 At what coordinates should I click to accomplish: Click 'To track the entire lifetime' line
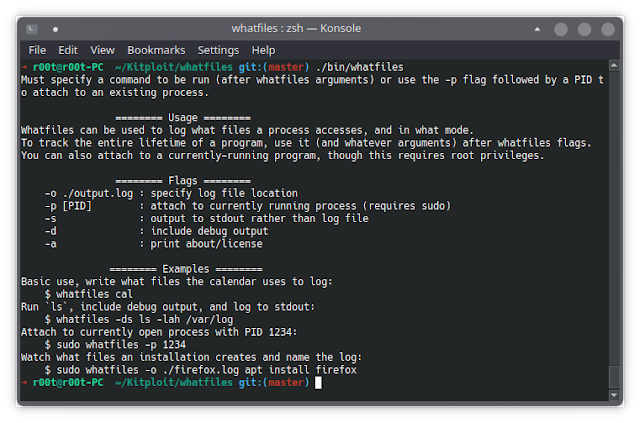point(306,143)
